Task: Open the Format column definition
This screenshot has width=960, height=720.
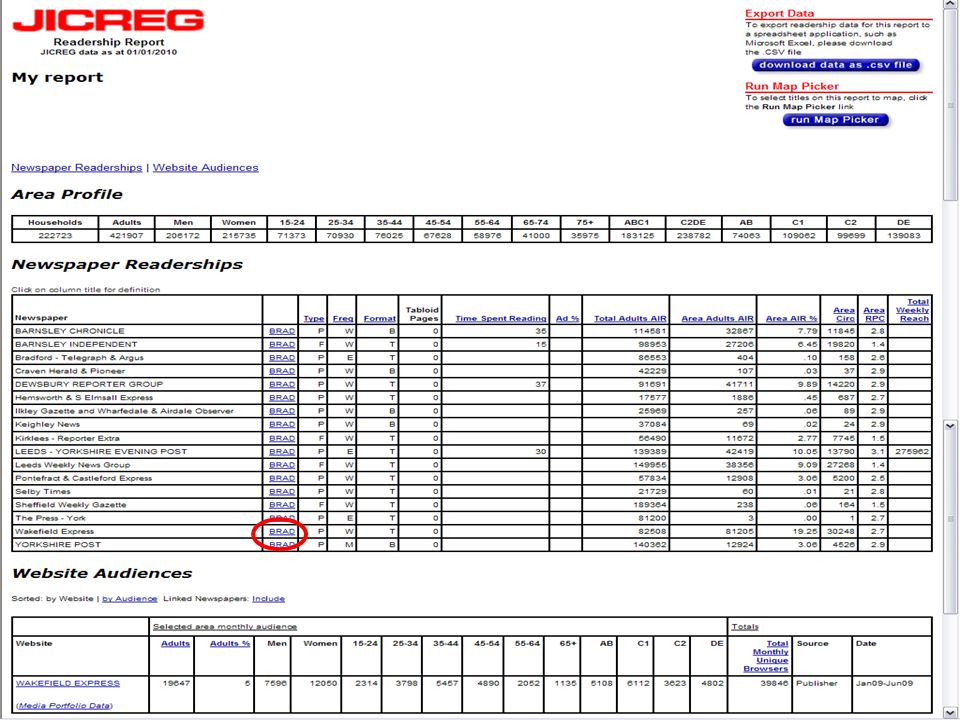Action: [x=380, y=318]
